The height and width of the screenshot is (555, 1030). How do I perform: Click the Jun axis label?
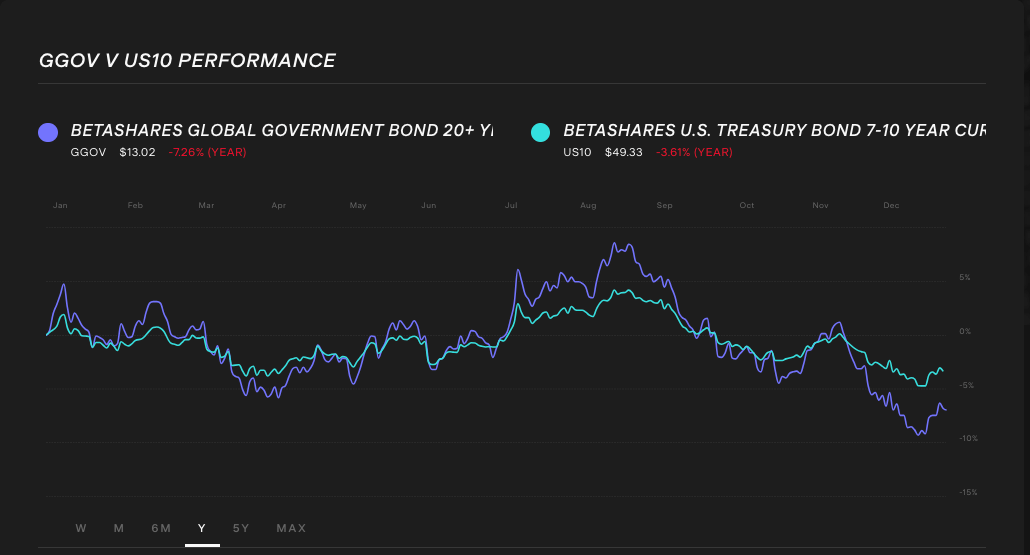(x=428, y=206)
